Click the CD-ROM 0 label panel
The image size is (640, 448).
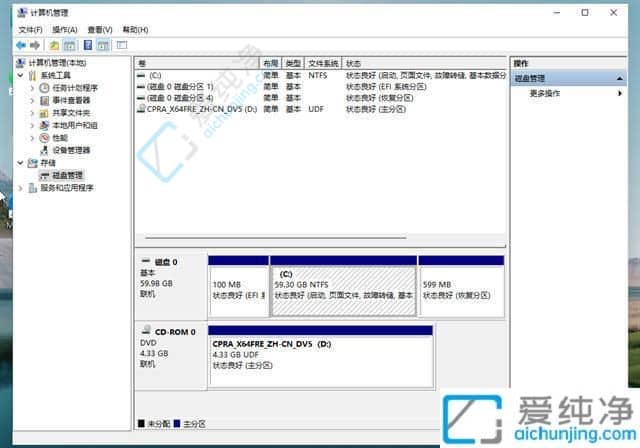pyautogui.click(x=171, y=356)
